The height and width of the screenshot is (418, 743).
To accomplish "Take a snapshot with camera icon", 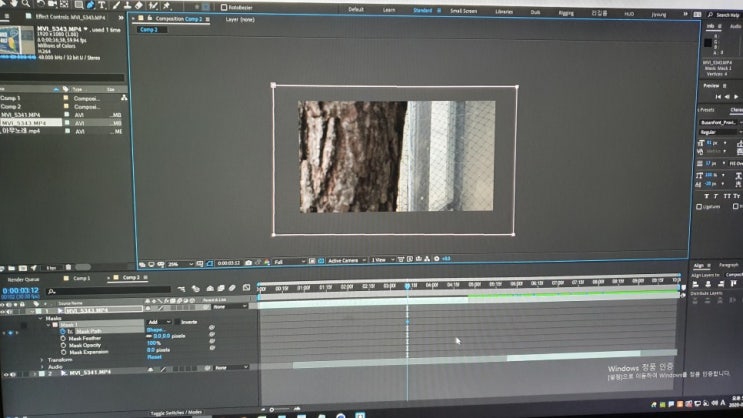I will tap(248, 262).
